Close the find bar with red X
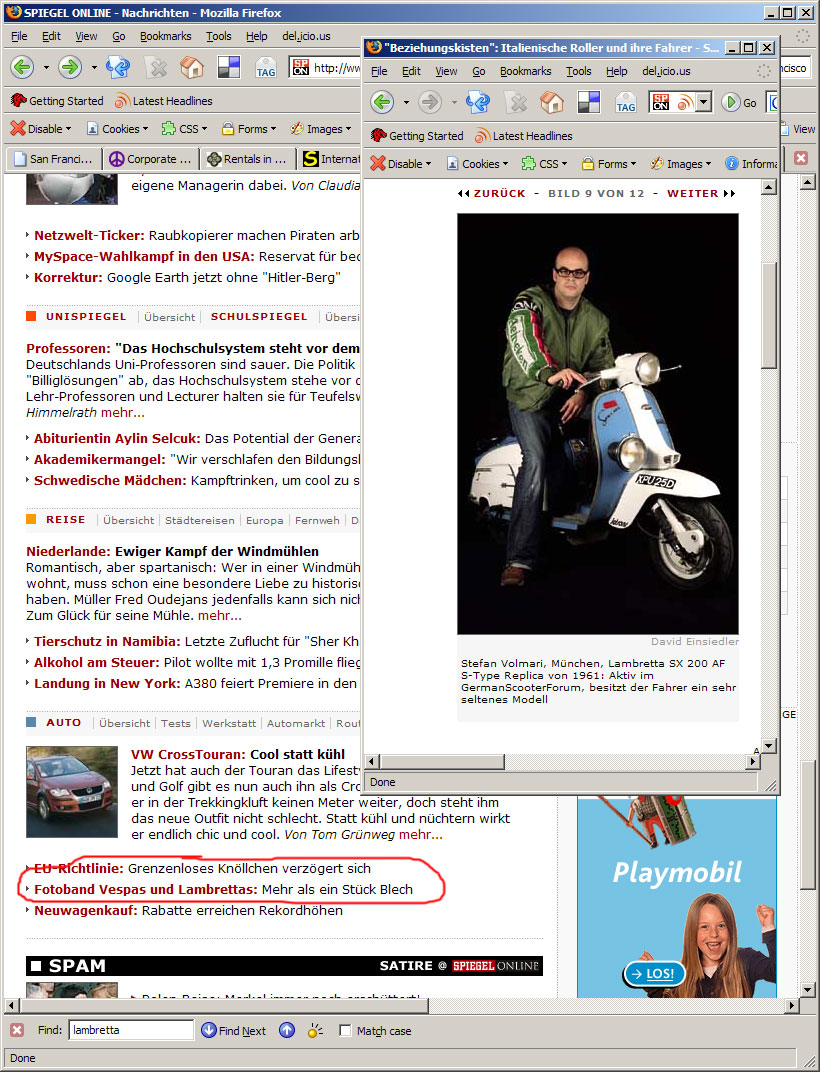Image resolution: width=820 pixels, height=1072 pixels. coord(17,1030)
